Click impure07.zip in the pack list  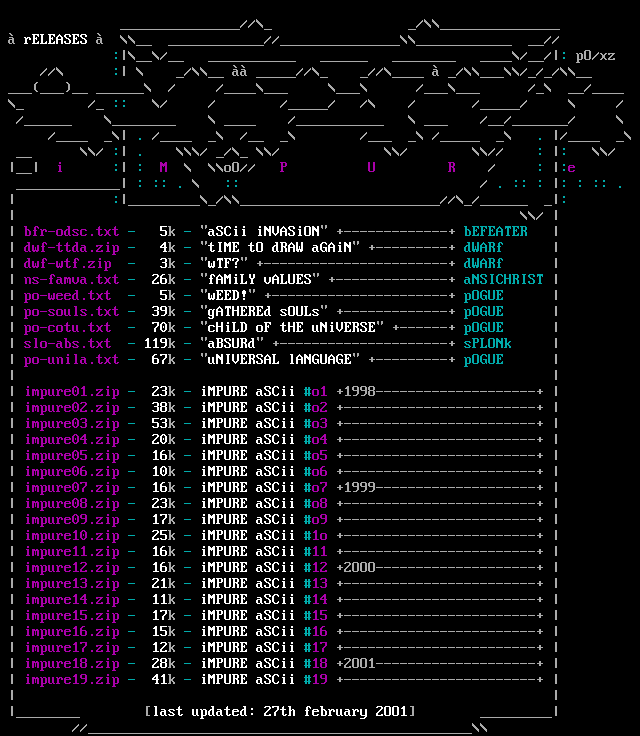[x=71, y=487]
